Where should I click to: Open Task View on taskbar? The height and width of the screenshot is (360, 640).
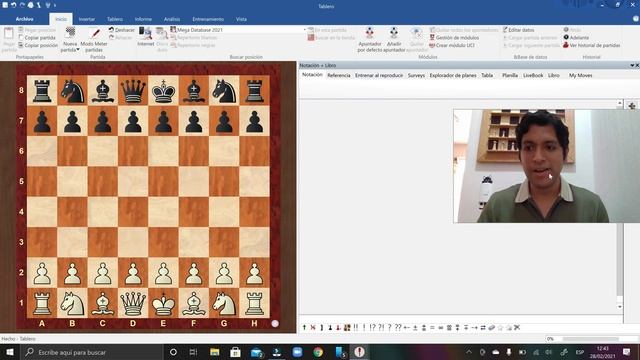pos(193,352)
